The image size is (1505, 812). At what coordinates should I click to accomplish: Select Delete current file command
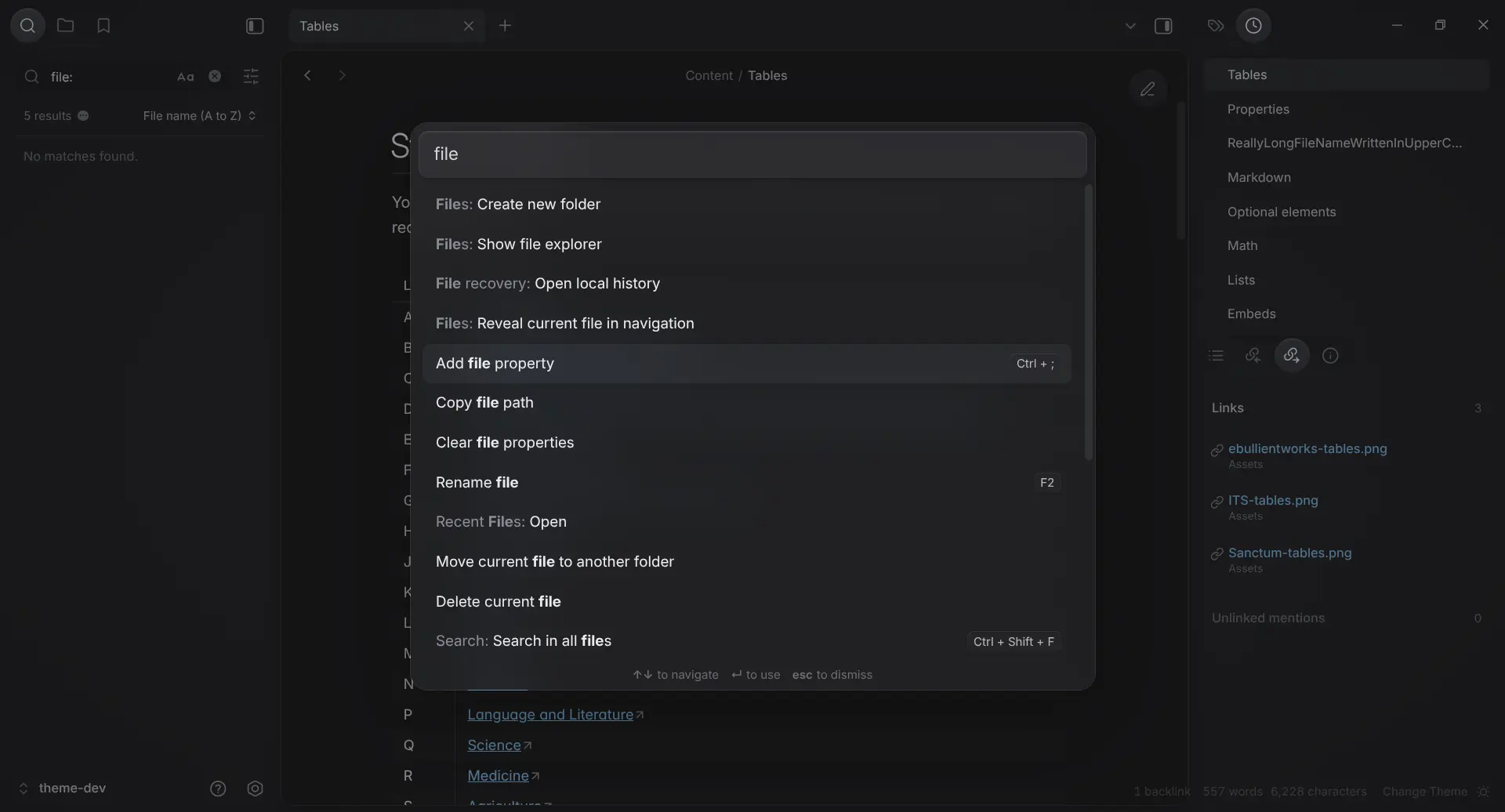[746, 602]
